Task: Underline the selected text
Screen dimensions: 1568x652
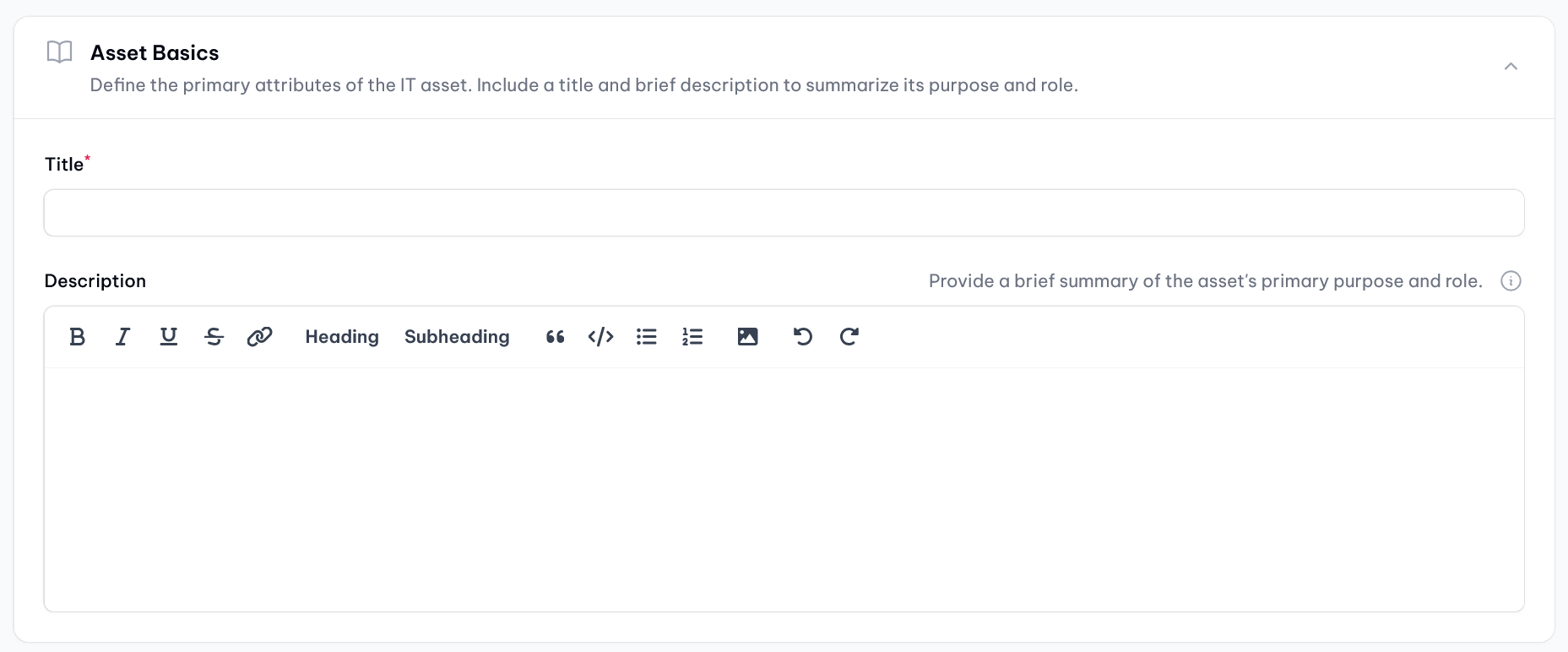Action: tap(169, 337)
